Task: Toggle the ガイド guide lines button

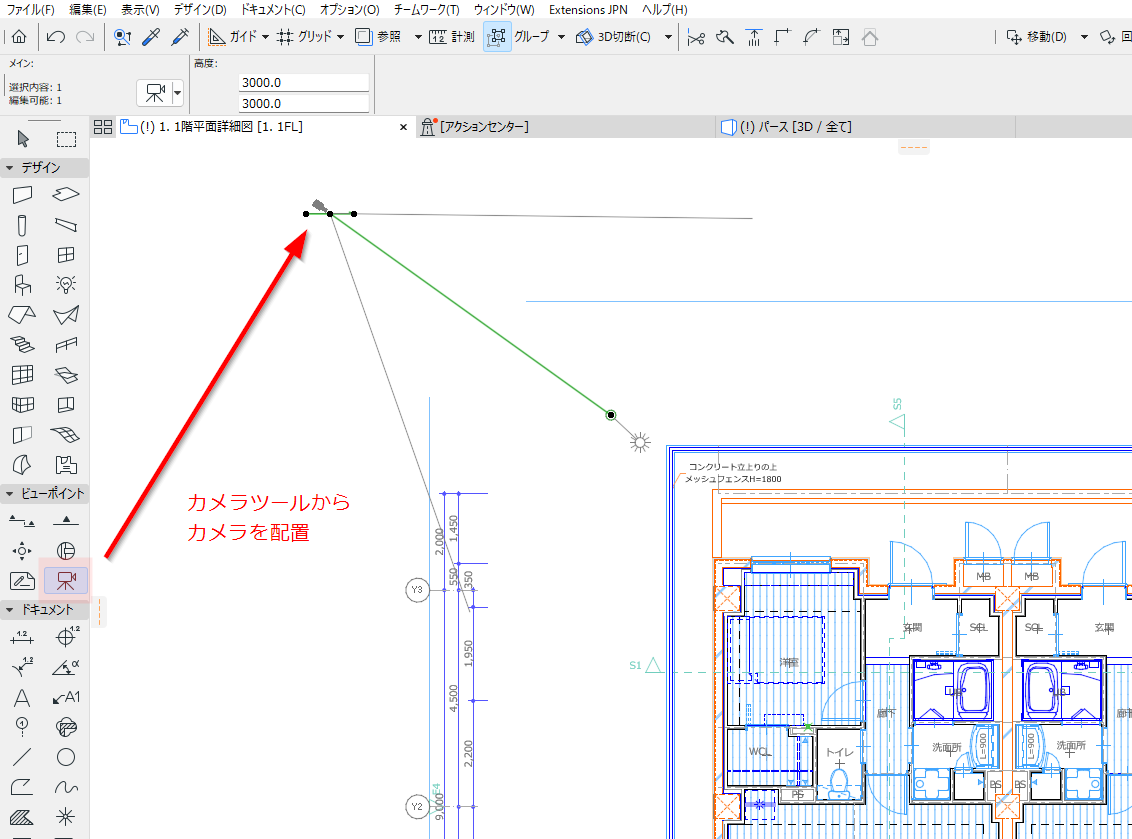Action: (232, 36)
